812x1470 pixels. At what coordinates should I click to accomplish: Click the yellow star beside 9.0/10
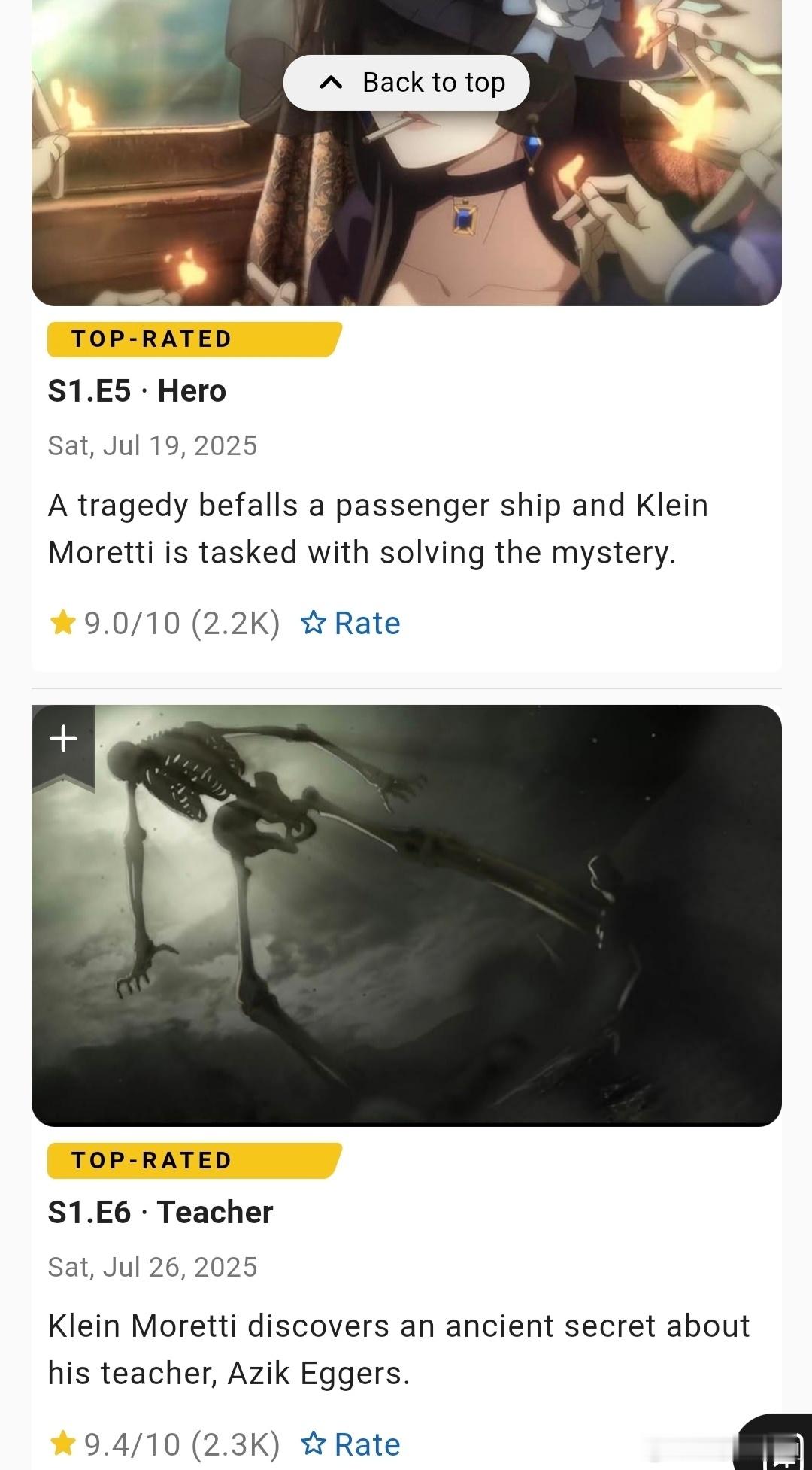tap(62, 623)
